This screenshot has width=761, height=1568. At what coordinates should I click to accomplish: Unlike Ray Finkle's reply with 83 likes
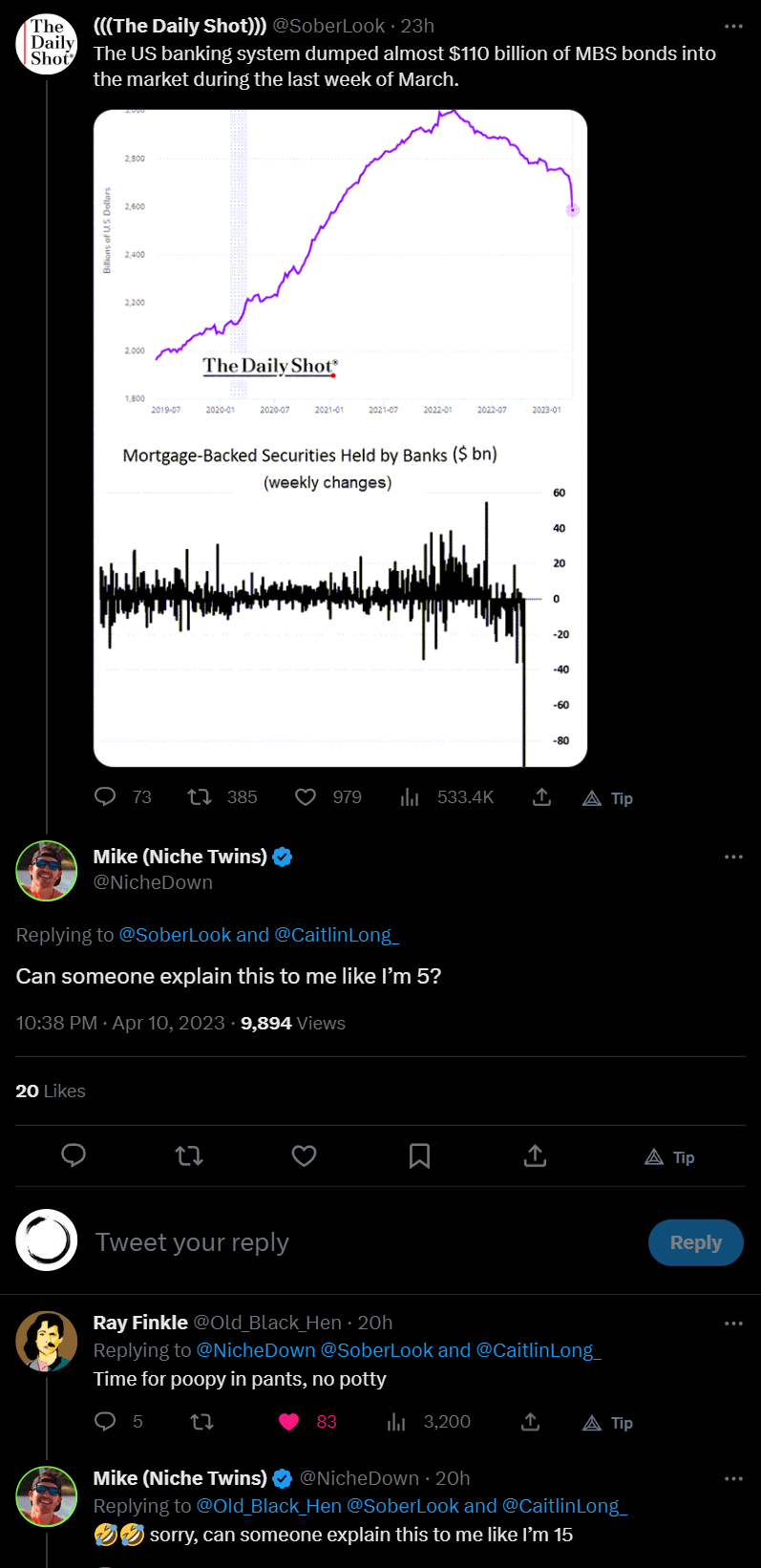tap(289, 1422)
